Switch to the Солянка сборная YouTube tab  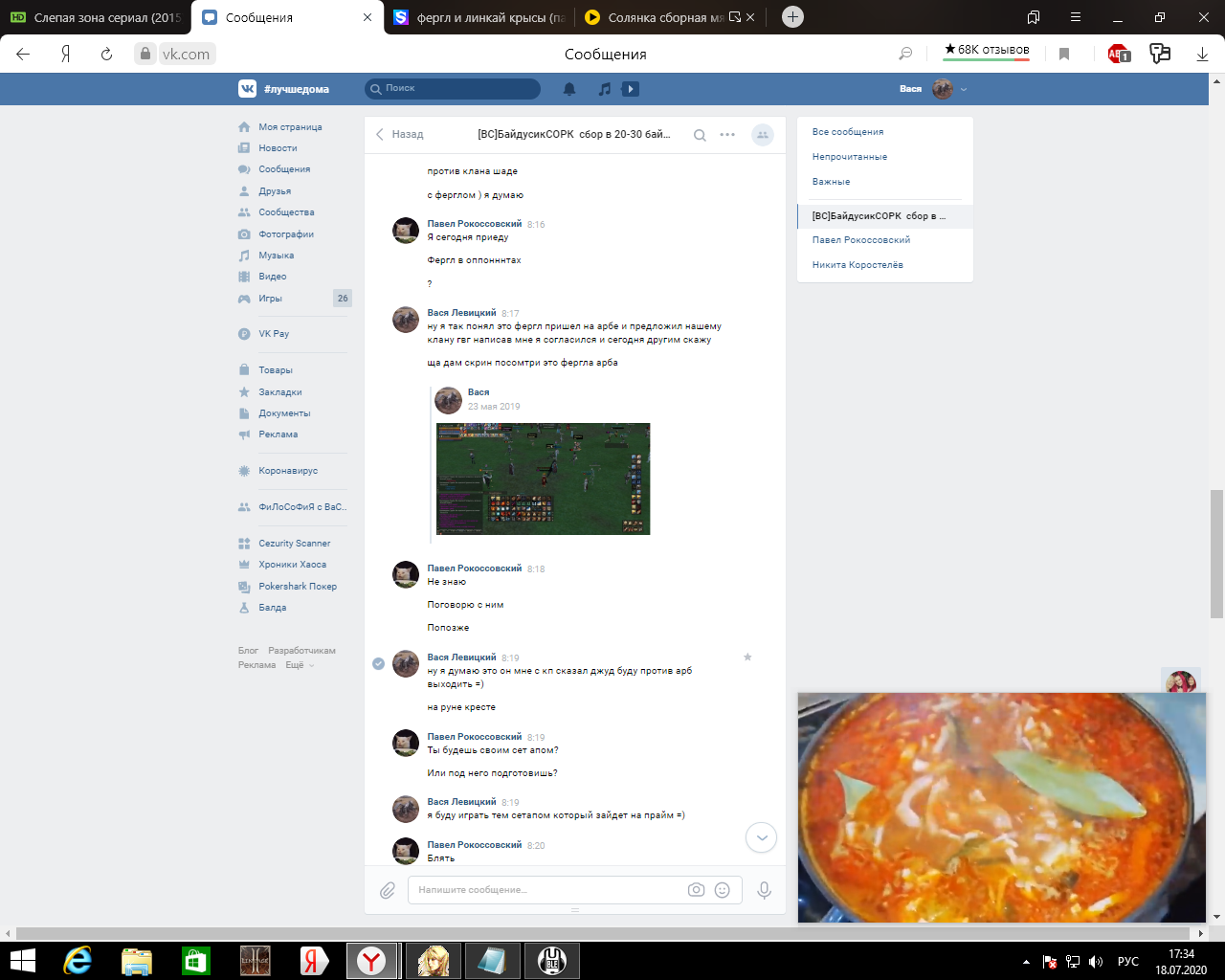point(659,16)
